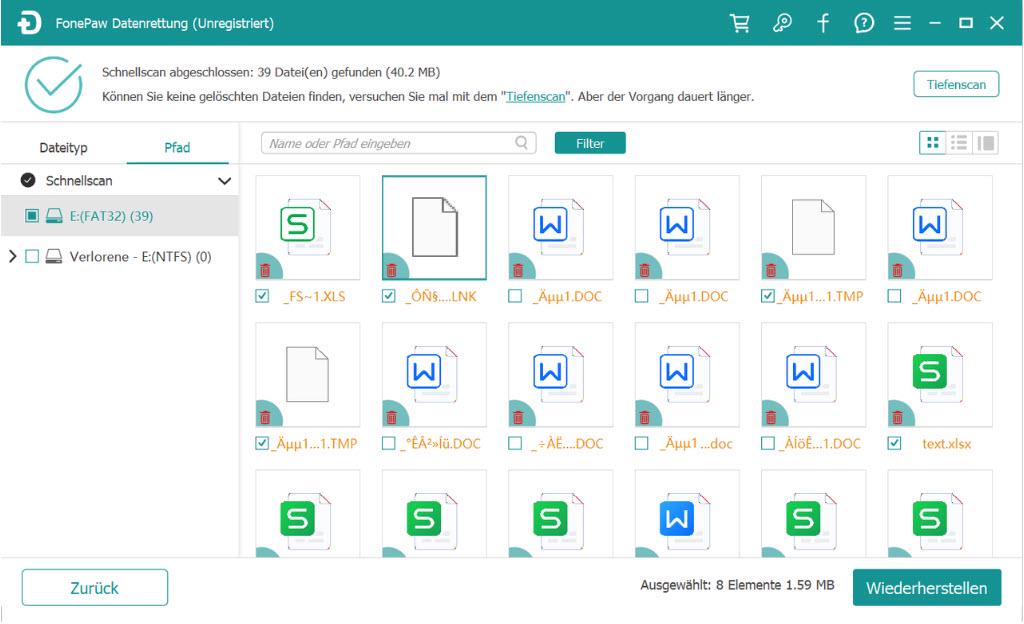Select the Verlorene - E:(NTFS) (0) row
The image size is (1024, 624).
point(120,257)
